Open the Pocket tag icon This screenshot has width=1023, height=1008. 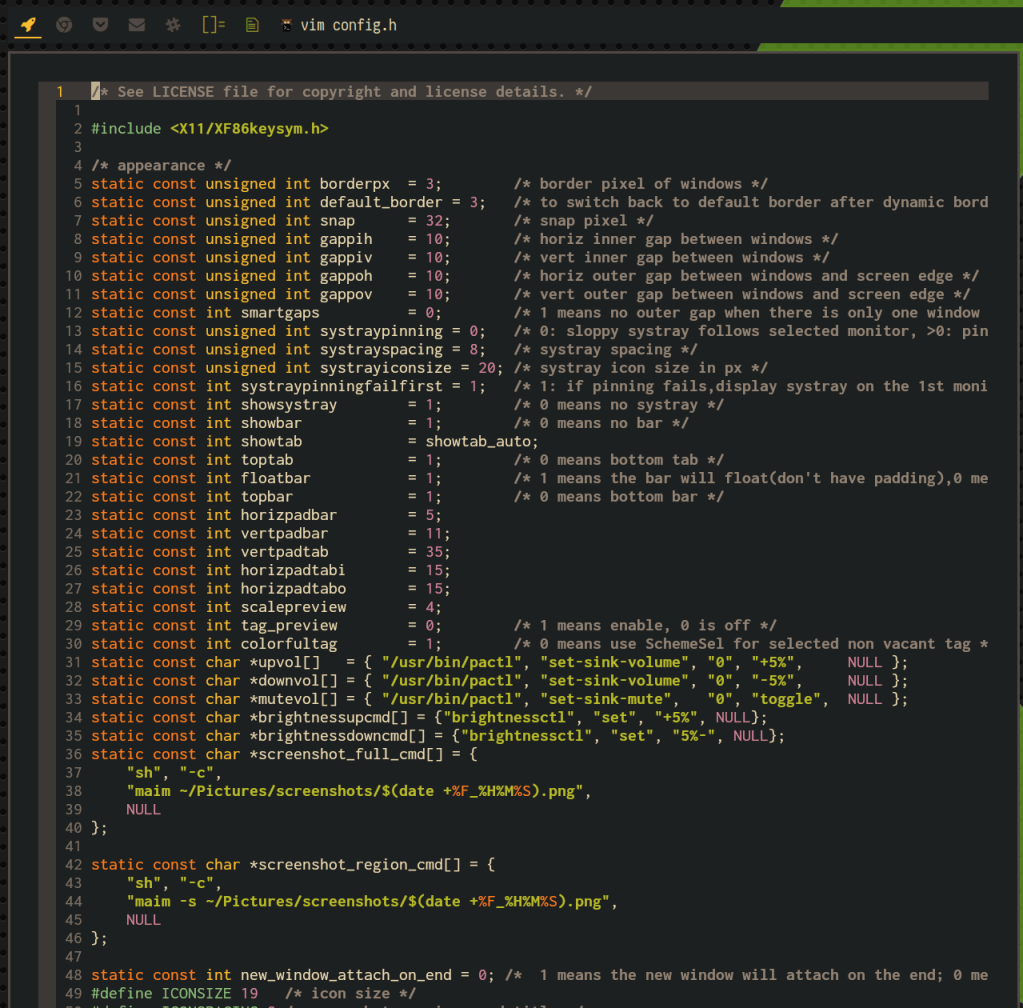[100, 25]
